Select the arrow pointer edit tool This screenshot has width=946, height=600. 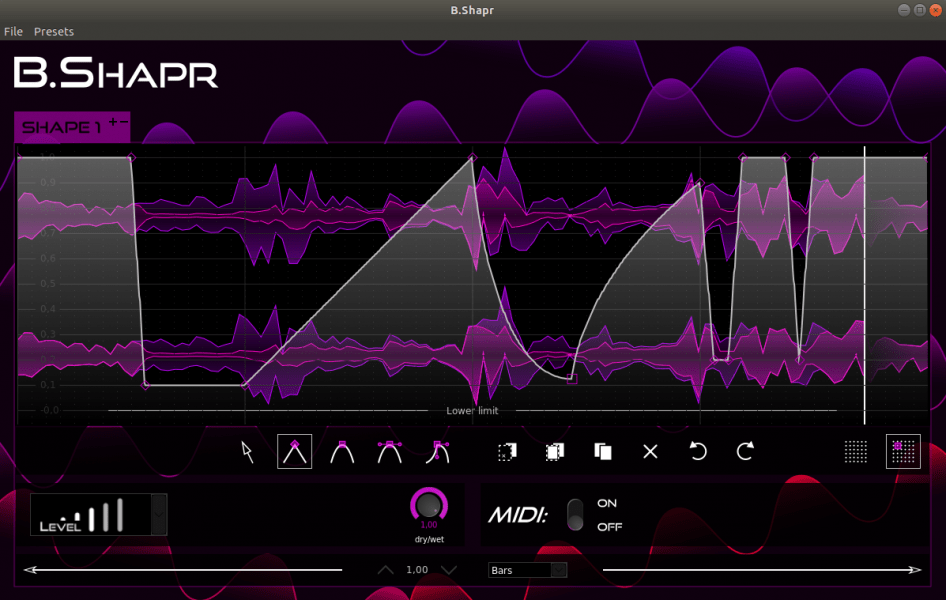pos(247,452)
